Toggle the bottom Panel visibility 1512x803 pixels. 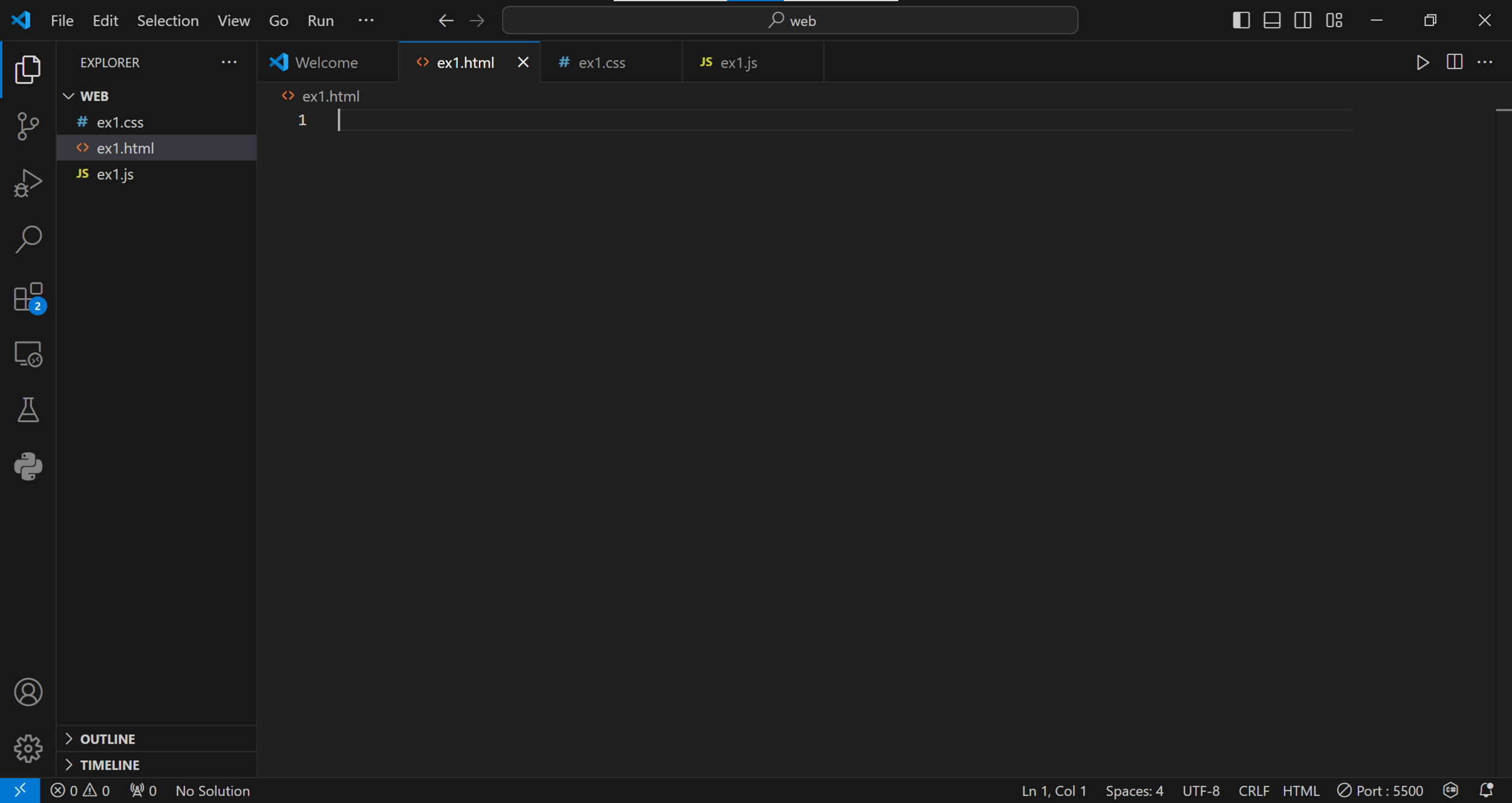pos(1272,21)
